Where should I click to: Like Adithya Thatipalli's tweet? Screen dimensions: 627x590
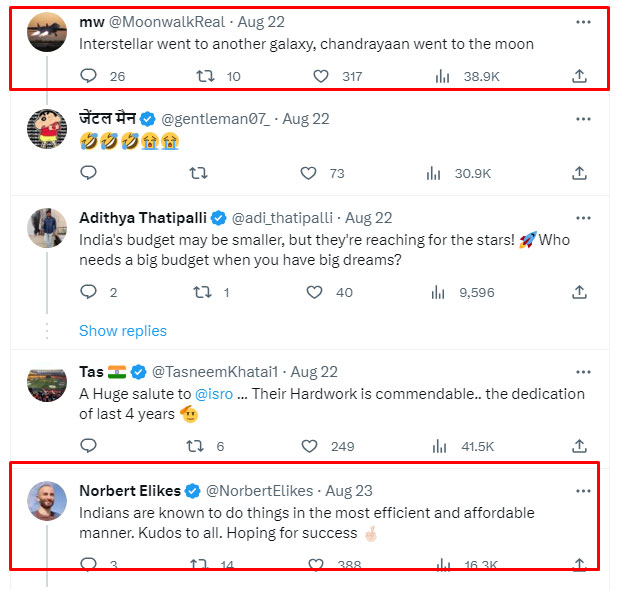[315, 293]
